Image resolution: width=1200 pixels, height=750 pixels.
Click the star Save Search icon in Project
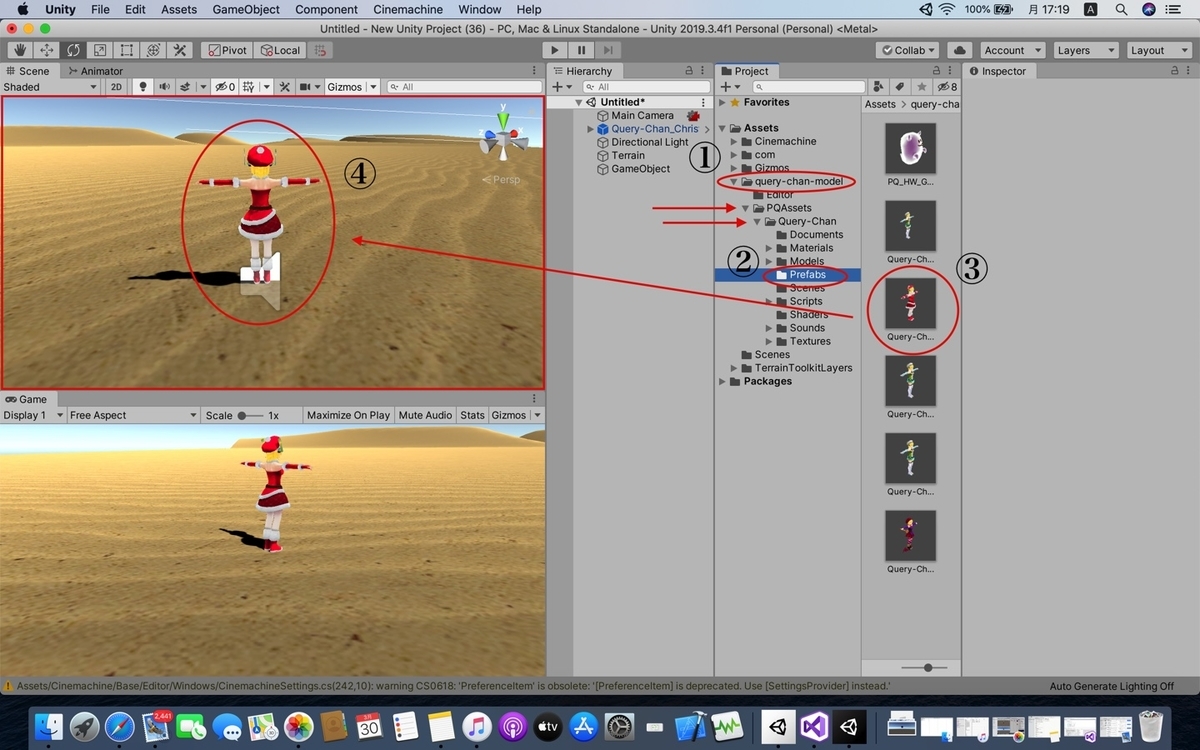[x=921, y=87]
